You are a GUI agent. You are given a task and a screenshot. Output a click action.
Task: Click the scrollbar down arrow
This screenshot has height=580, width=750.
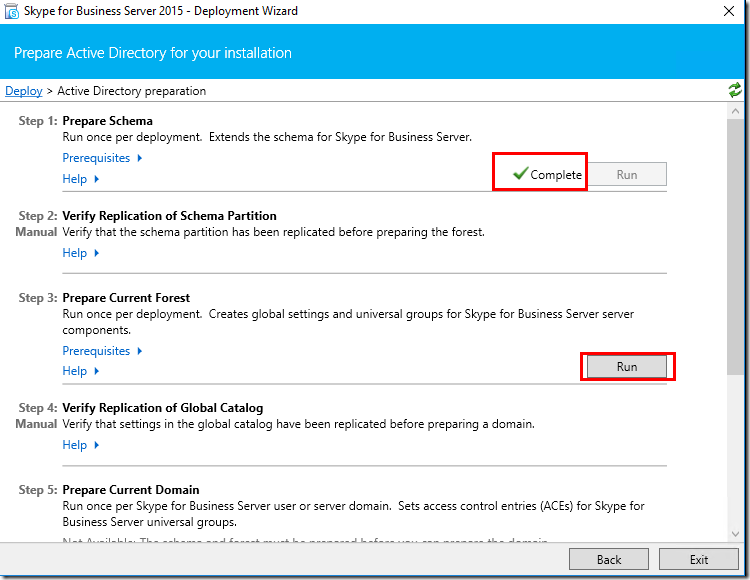[735, 534]
